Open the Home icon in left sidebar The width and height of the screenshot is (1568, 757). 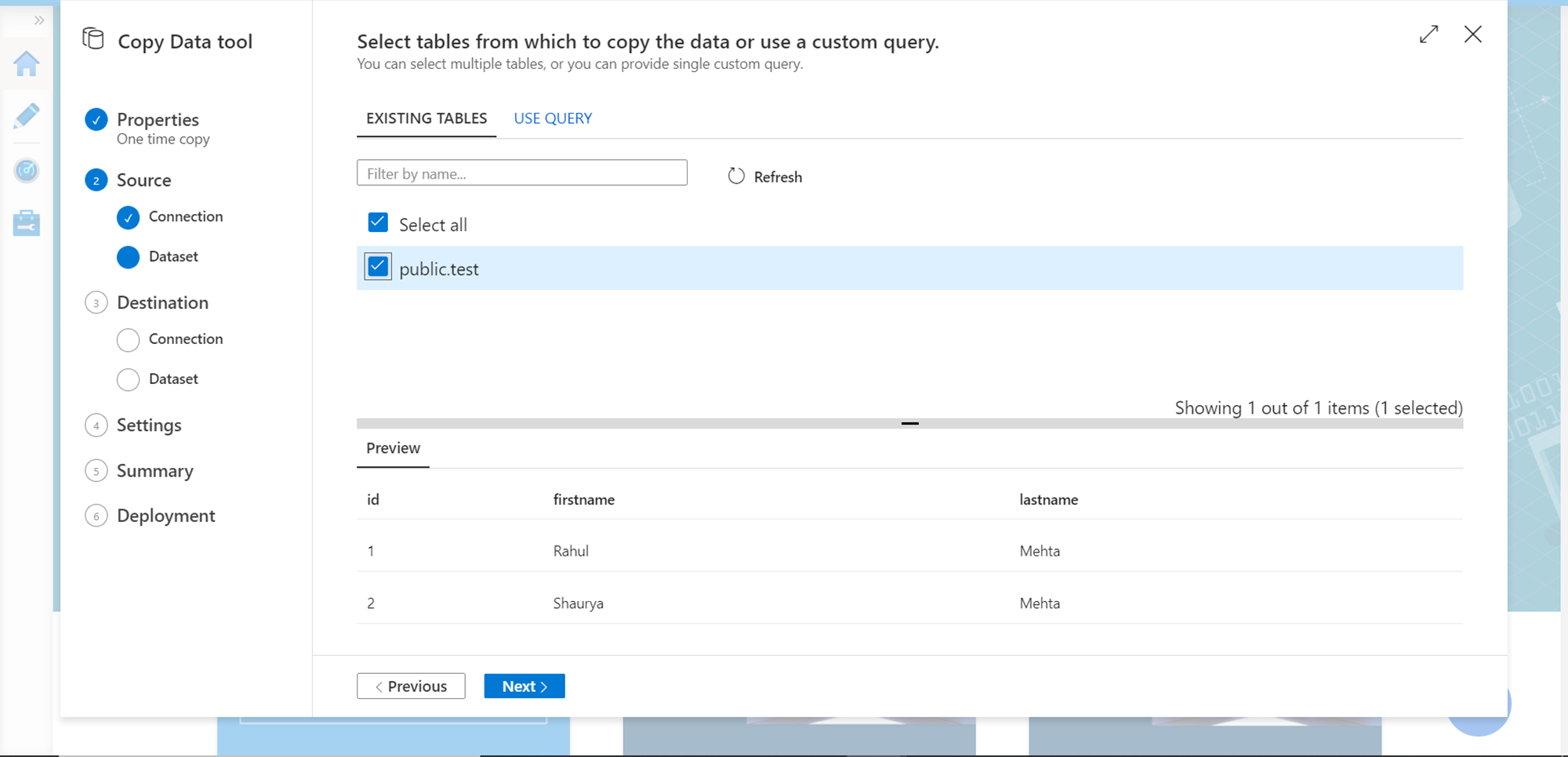[27, 63]
